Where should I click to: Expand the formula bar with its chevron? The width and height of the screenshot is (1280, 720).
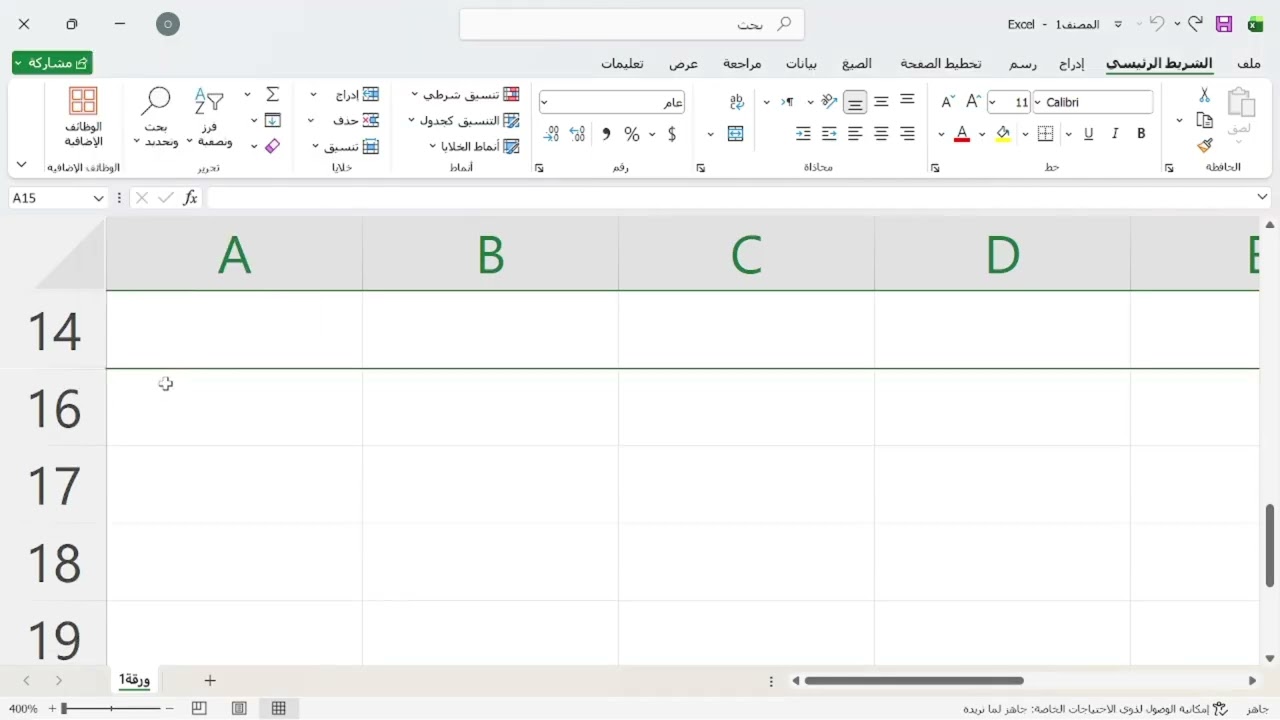coord(1263,197)
